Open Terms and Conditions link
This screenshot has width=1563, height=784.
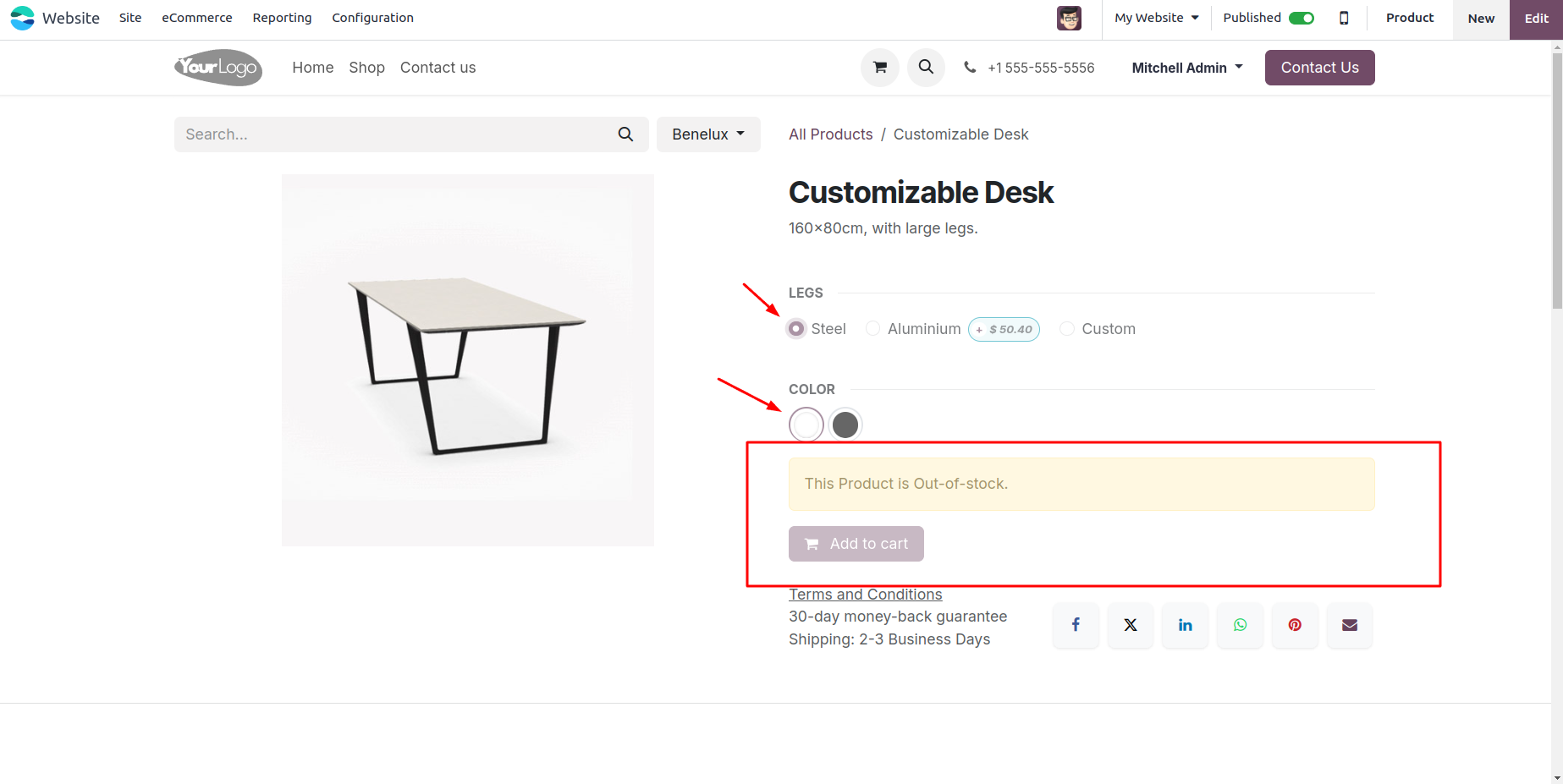coord(865,595)
